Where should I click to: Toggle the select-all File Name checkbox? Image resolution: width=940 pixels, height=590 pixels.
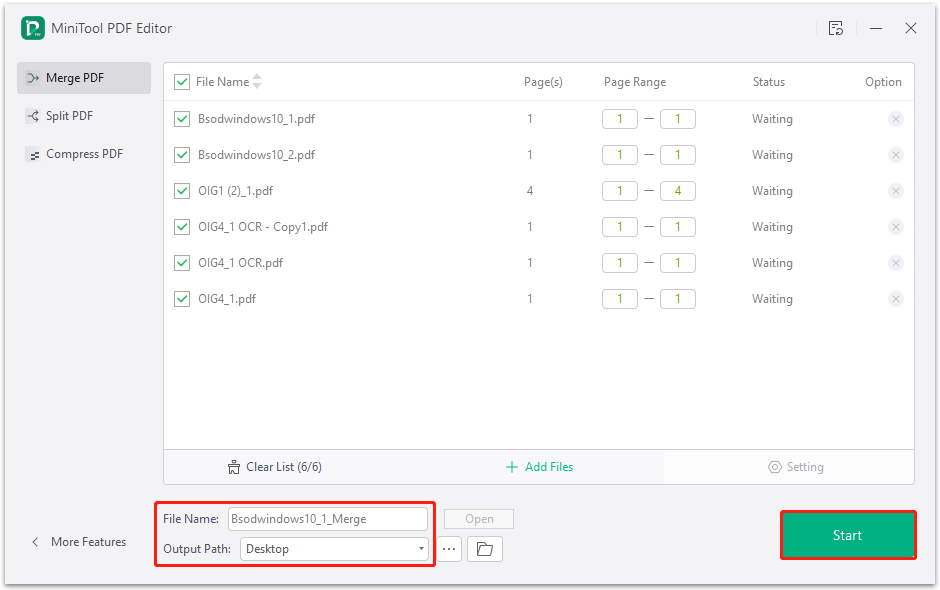182,82
